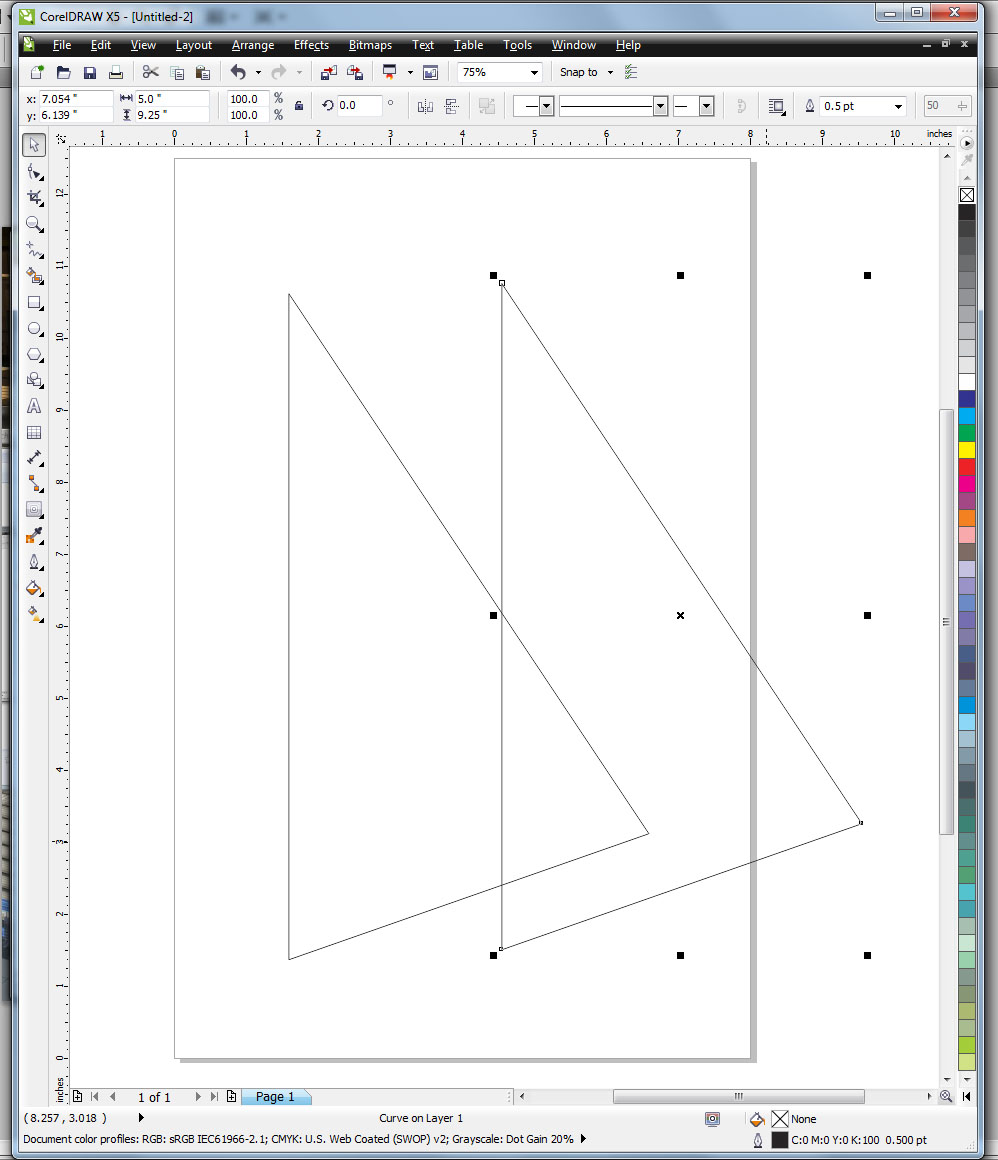Screen dimensions: 998x1160
Task: Click the rotation angle field
Action: coord(360,106)
